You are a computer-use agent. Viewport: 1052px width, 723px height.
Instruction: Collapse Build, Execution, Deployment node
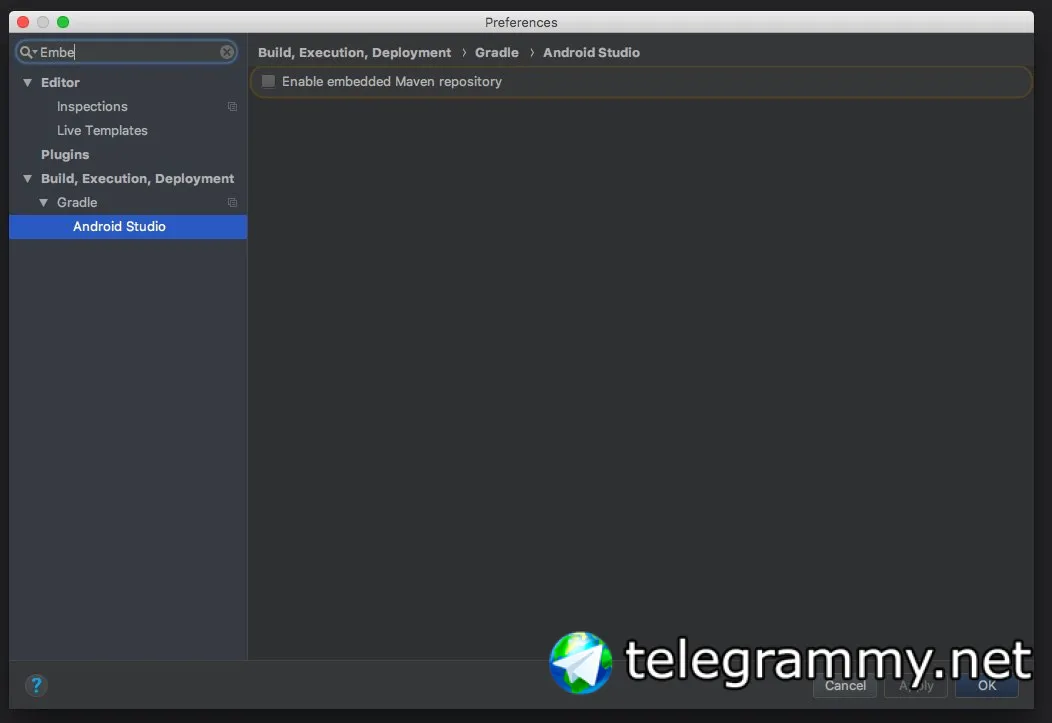point(28,178)
